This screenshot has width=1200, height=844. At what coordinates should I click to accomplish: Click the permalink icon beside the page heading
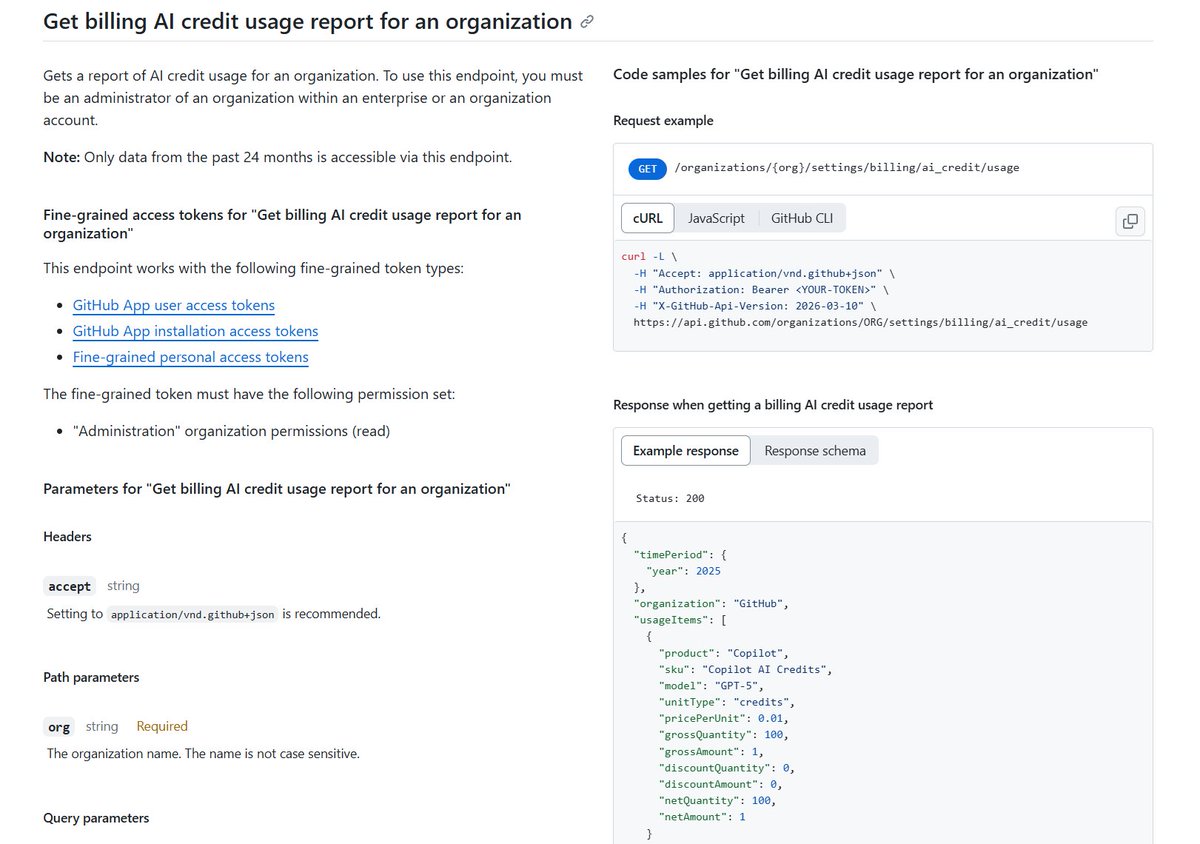click(x=587, y=22)
